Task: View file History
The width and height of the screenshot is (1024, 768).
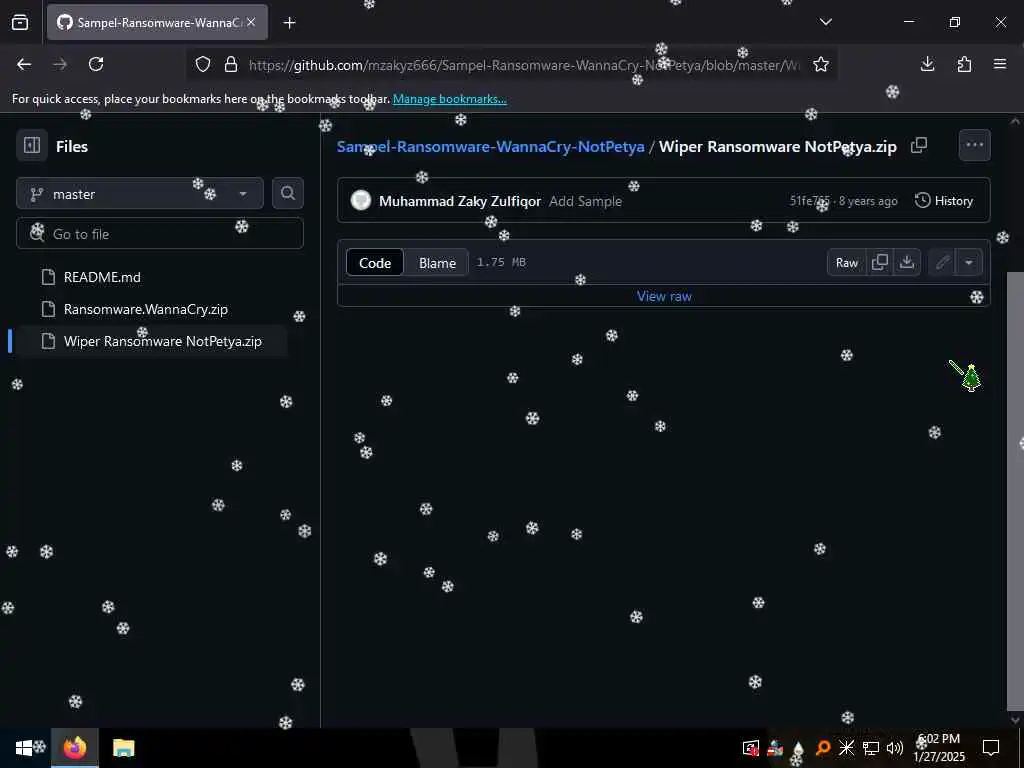Action: pyautogui.click(x=944, y=200)
